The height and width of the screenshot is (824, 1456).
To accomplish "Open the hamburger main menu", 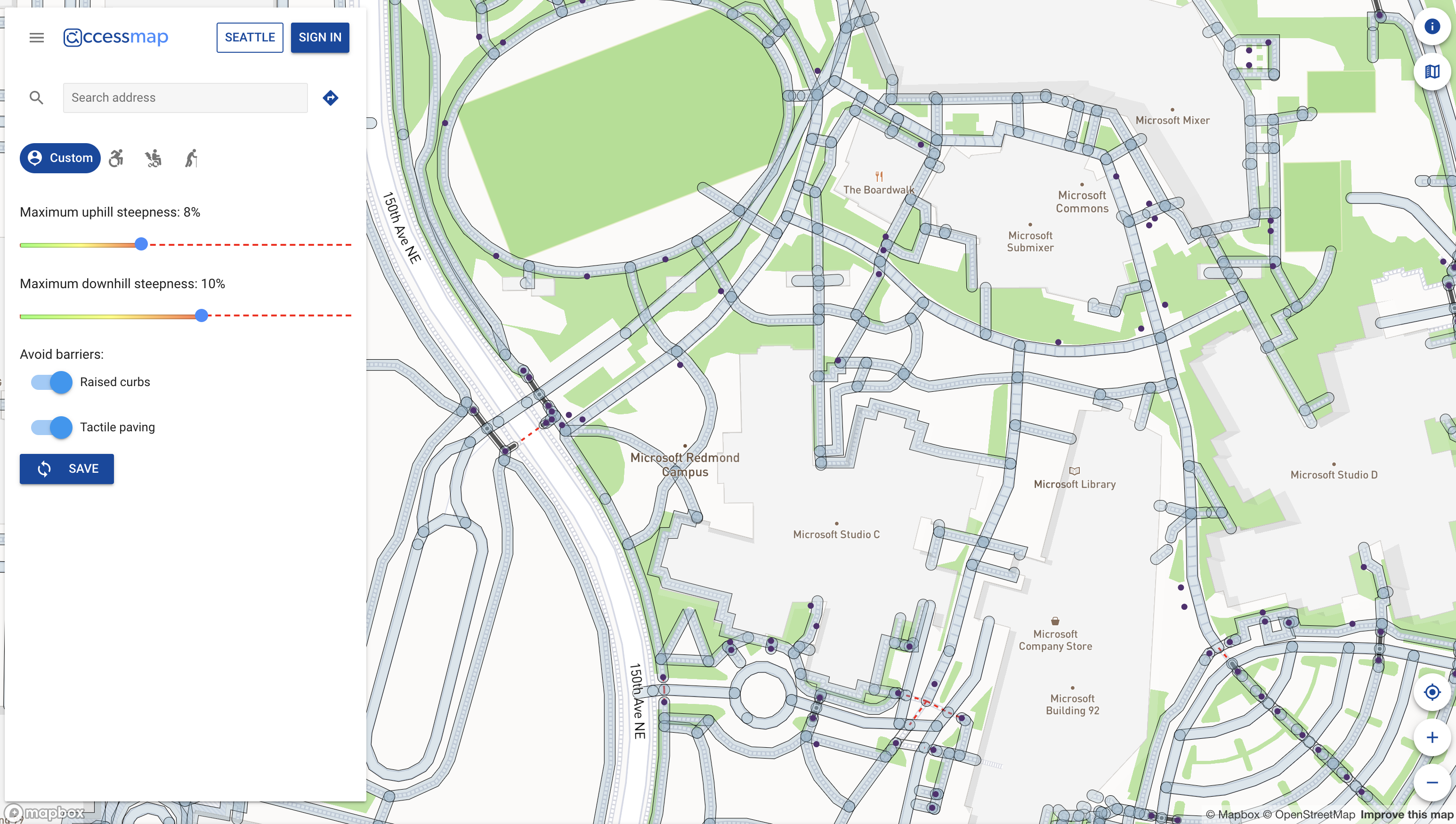I will (x=37, y=37).
